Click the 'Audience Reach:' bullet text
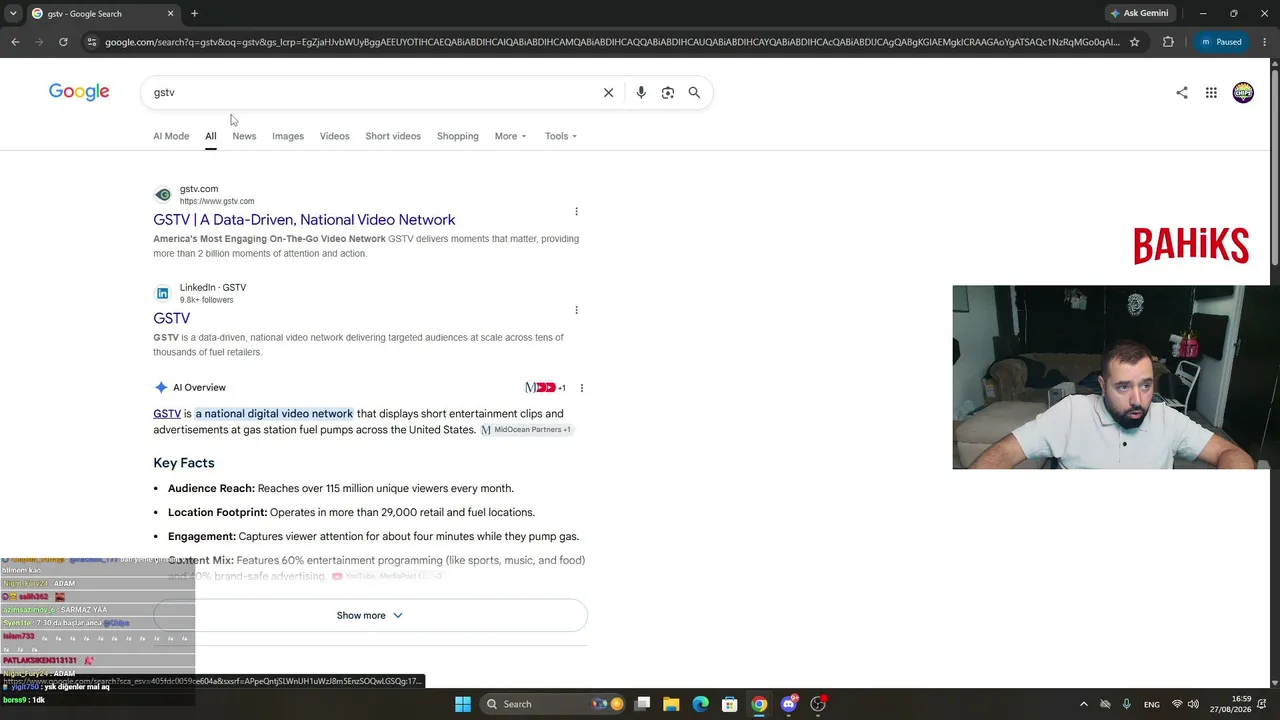 [x=211, y=489]
